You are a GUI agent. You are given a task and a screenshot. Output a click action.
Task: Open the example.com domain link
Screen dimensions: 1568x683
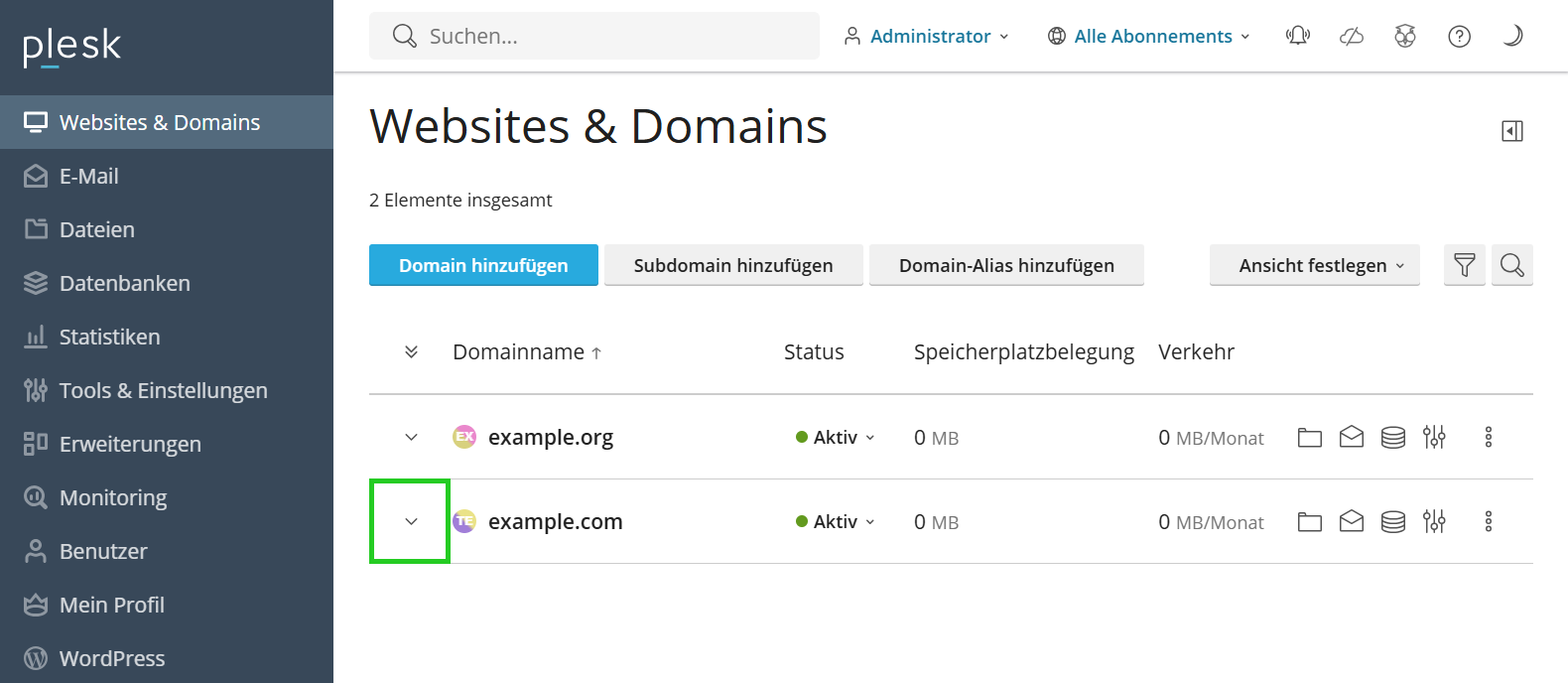(x=556, y=522)
